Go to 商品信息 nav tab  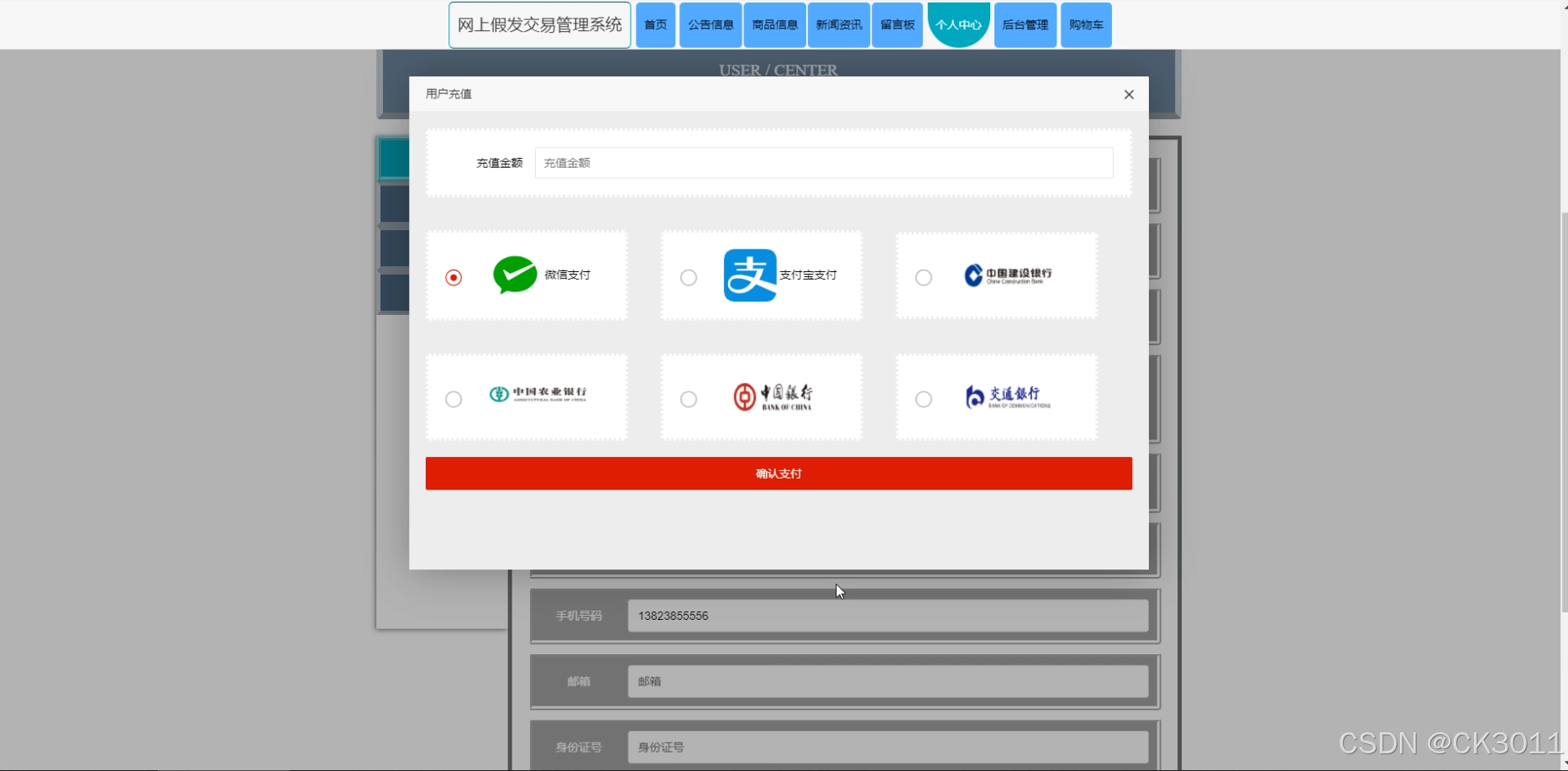click(x=775, y=25)
